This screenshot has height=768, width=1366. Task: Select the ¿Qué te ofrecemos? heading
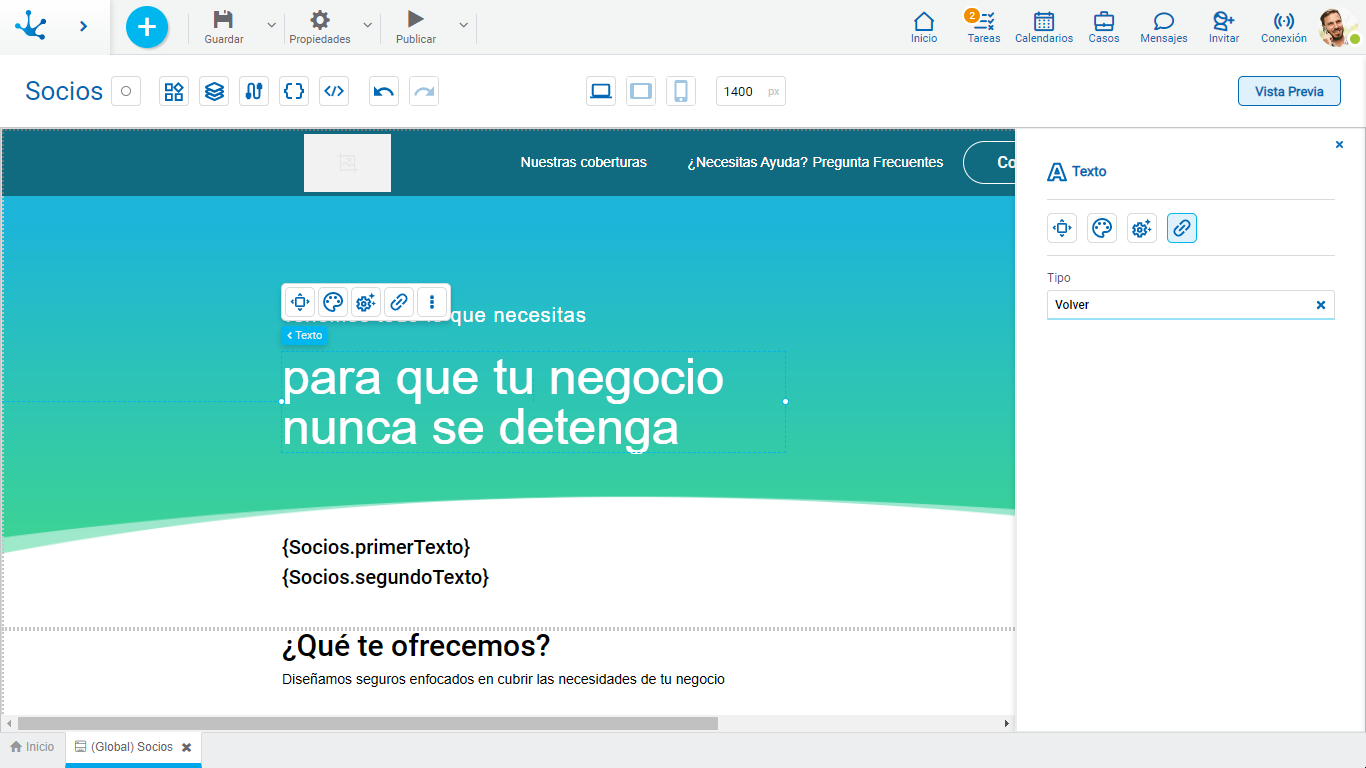[416, 646]
